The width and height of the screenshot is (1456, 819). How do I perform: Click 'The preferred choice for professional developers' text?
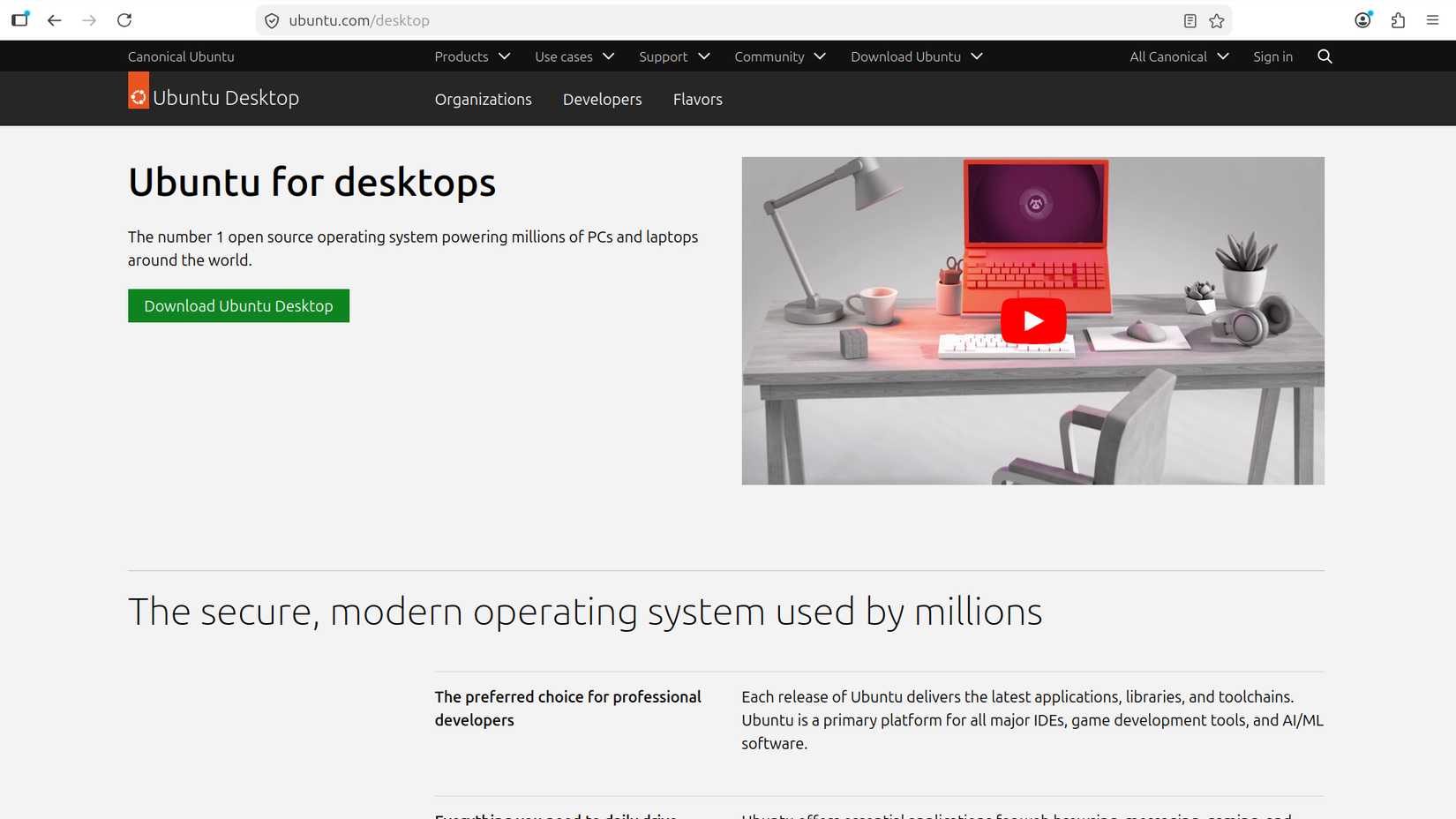click(568, 709)
